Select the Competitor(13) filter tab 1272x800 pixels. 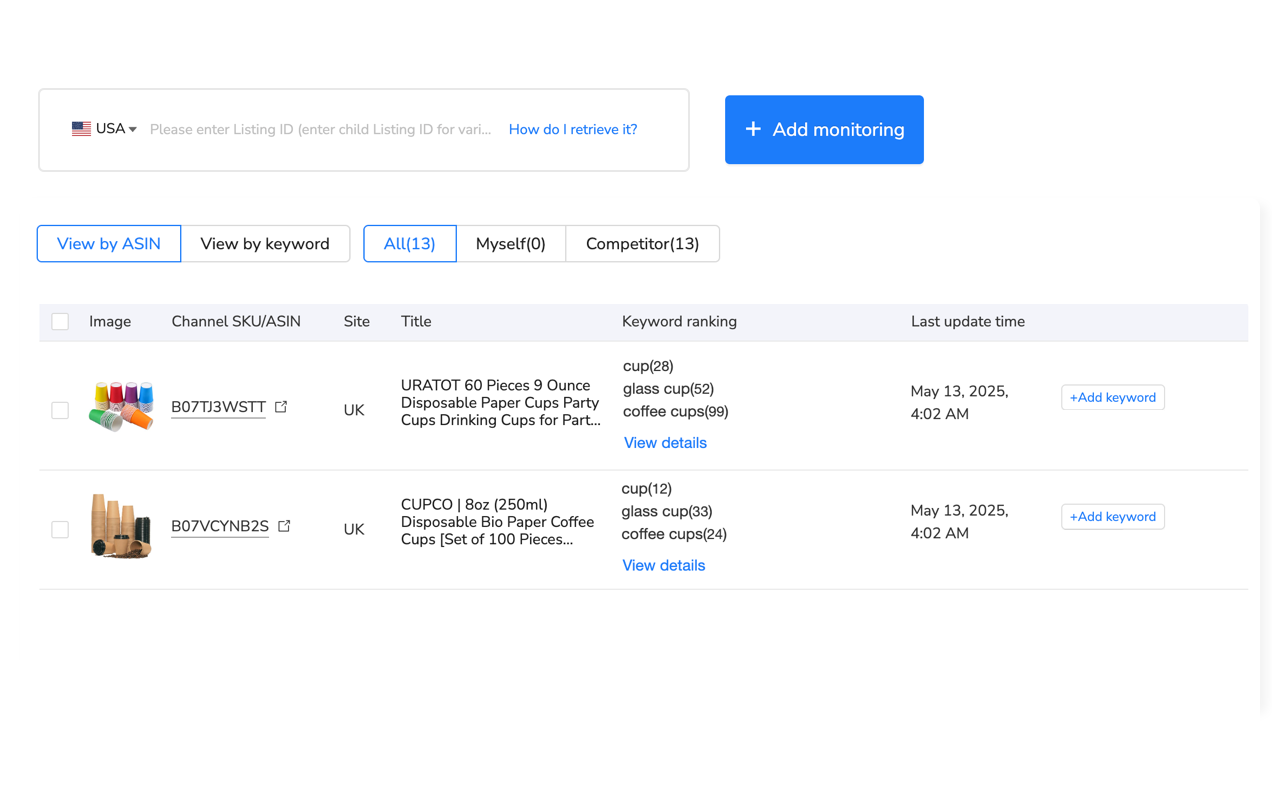(643, 243)
